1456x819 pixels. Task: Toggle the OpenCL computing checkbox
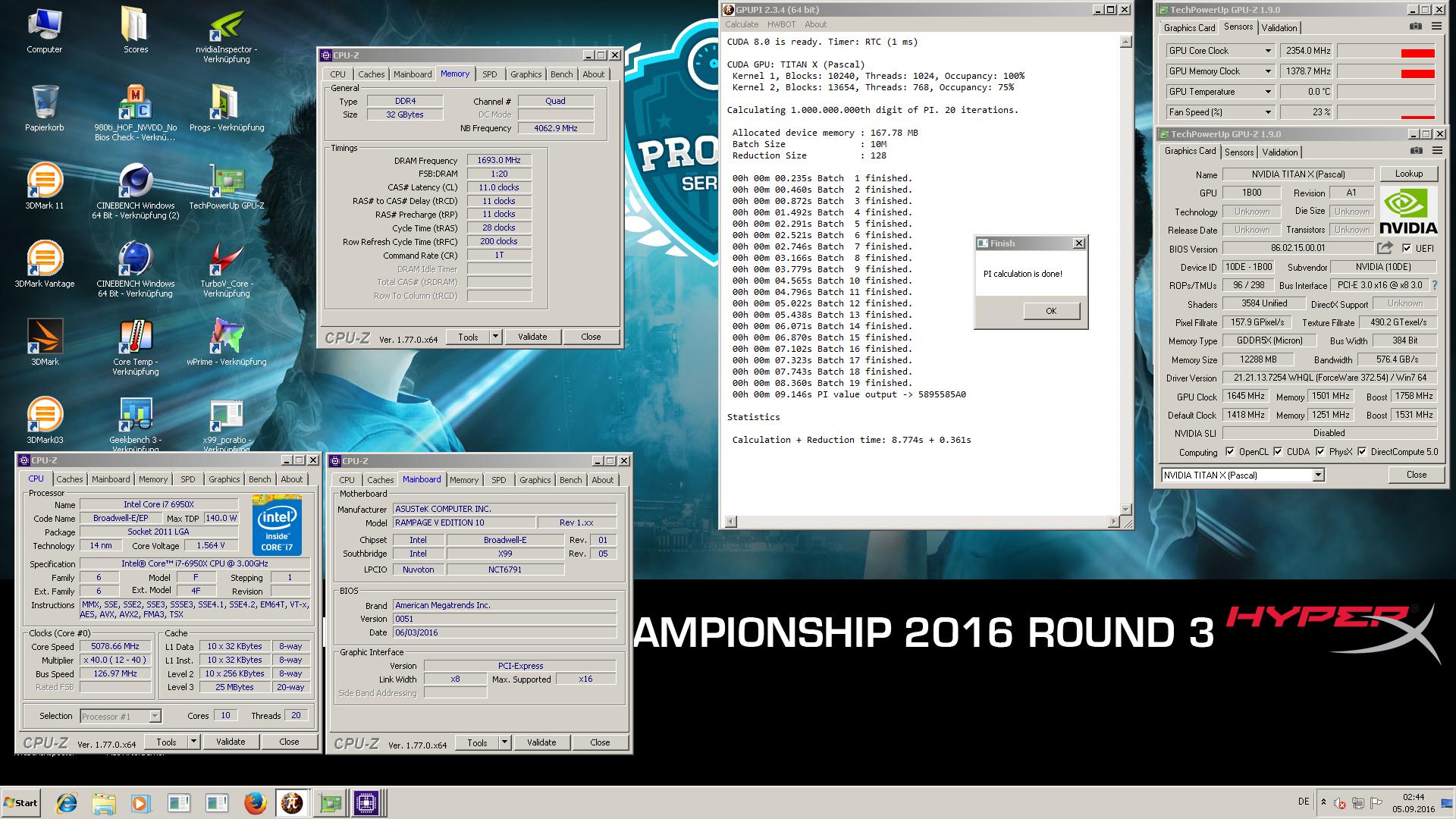click(x=1229, y=451)
